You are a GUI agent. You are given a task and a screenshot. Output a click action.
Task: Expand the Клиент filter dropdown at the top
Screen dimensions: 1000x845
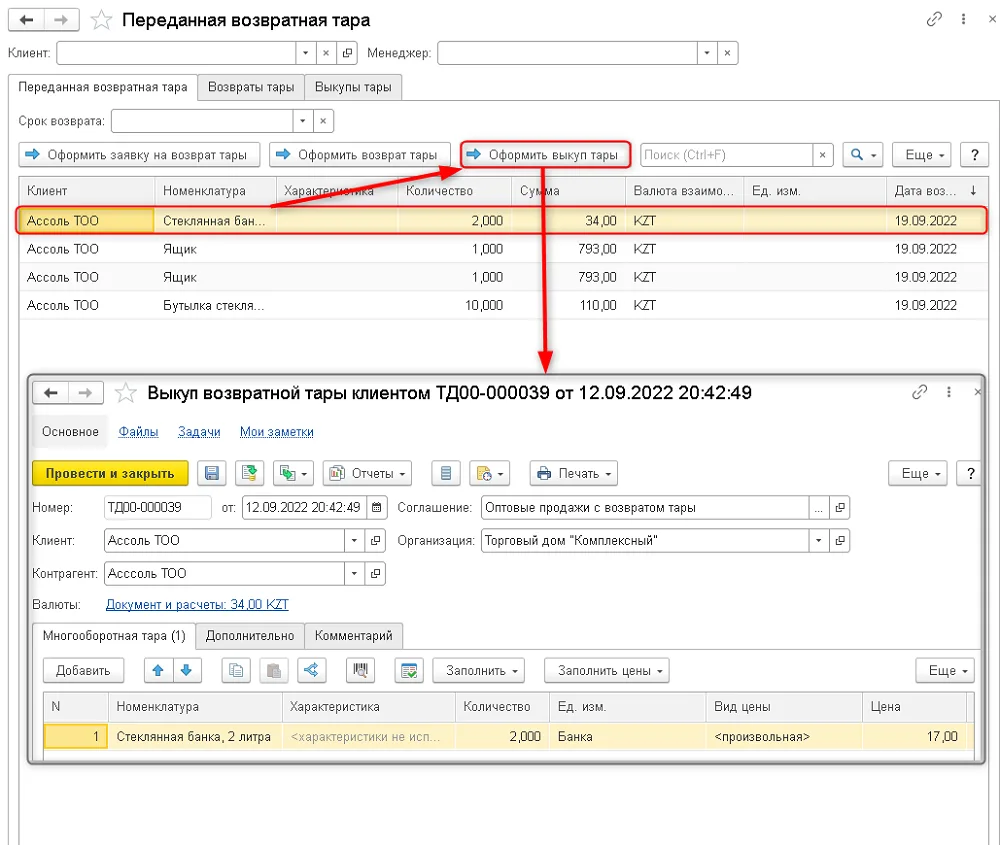pyautogui.click(x=305, y=53)
